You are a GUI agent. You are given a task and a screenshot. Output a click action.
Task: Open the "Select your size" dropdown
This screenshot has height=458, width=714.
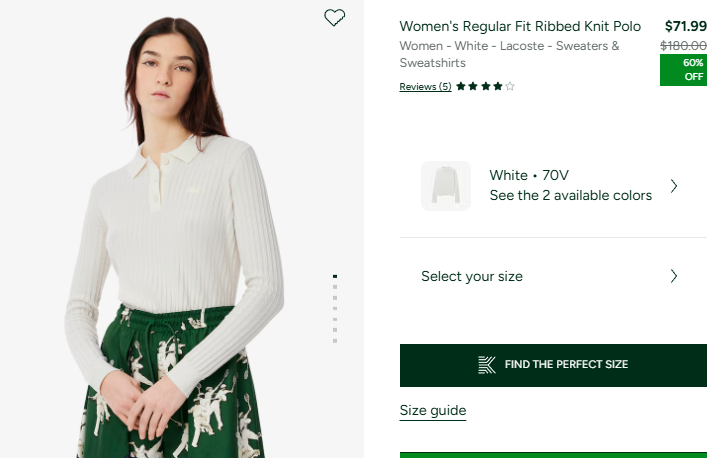[x=472, y=276]
